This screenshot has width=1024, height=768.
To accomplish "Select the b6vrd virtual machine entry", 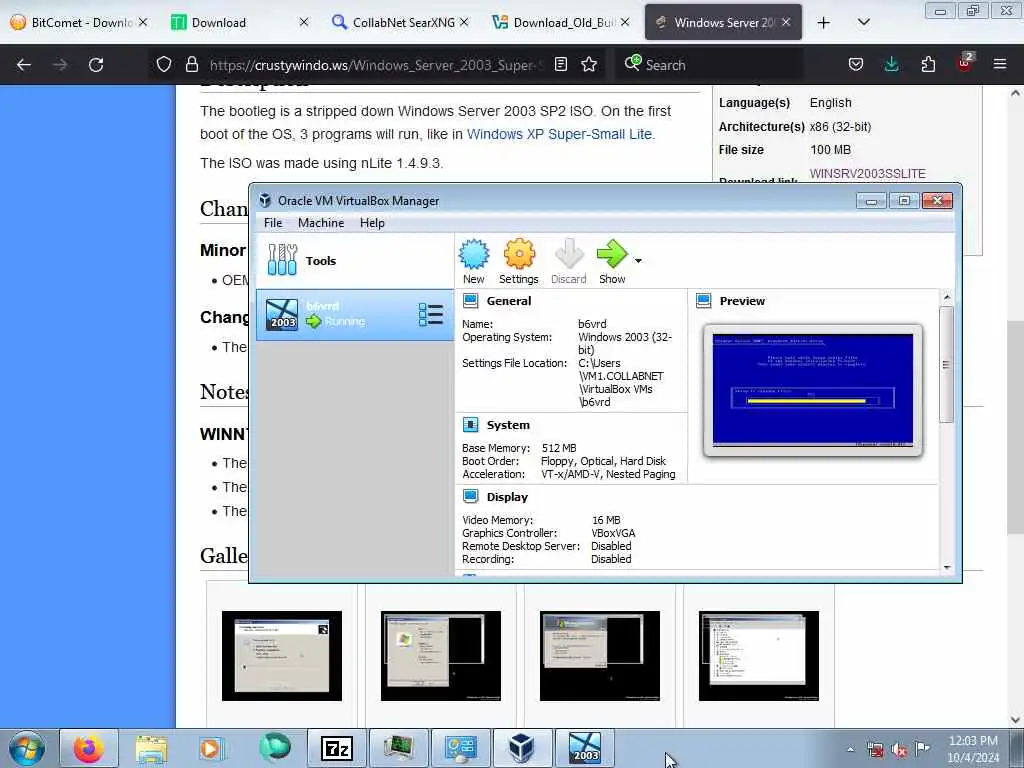I will tap(355, 315).
